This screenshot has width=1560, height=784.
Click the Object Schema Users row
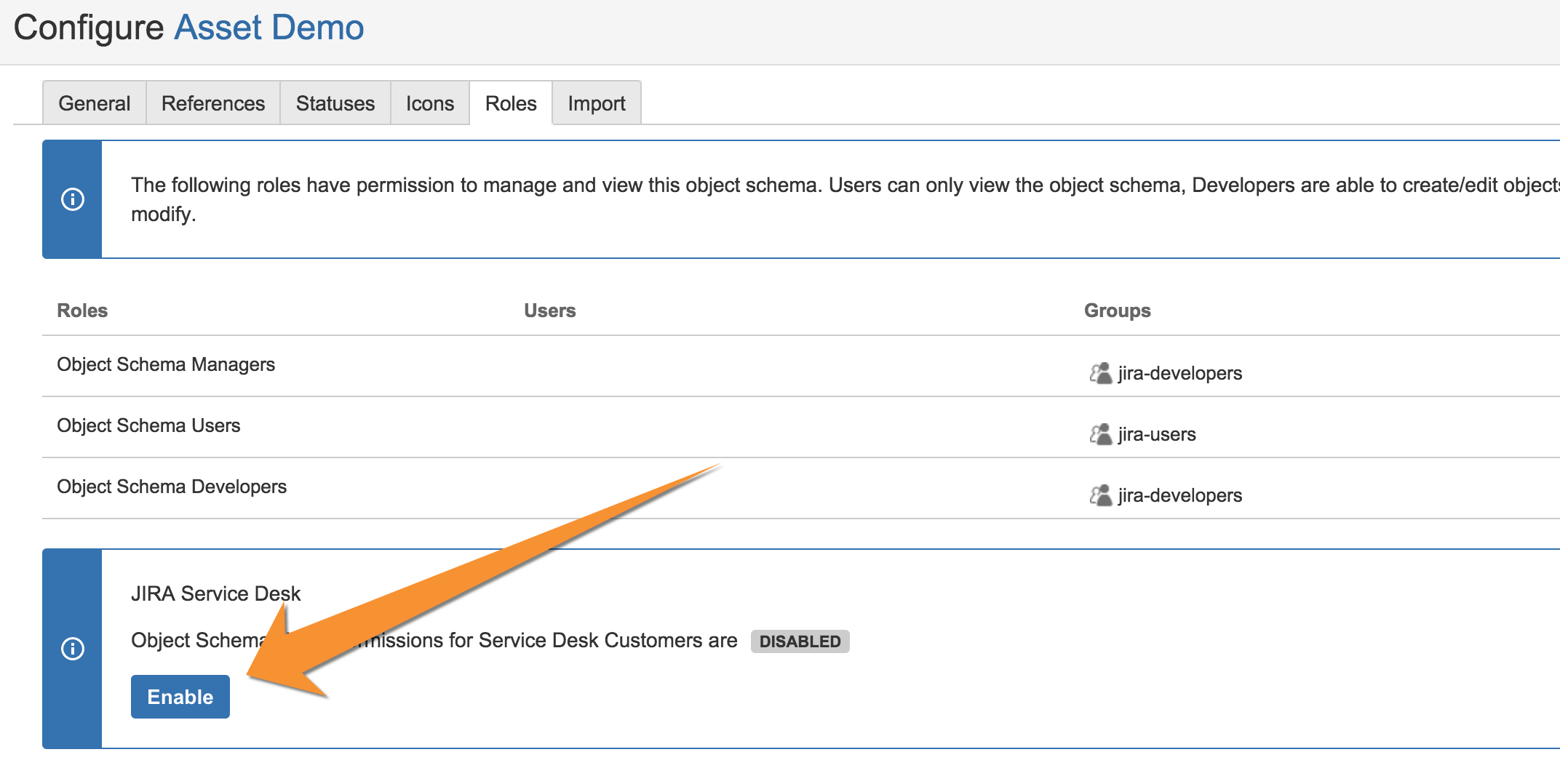148,425
